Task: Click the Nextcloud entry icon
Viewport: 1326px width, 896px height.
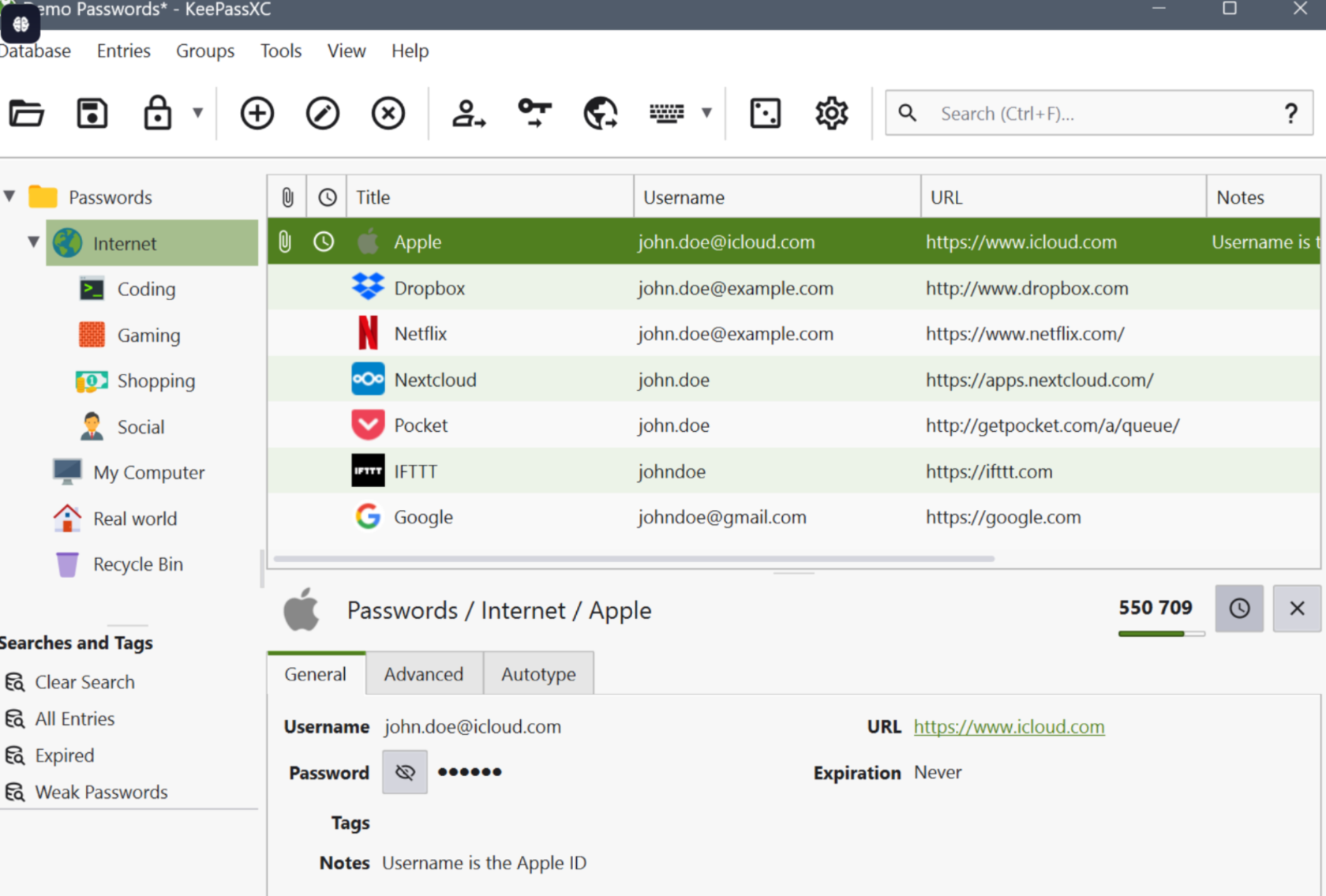Action: click(368, 379)
